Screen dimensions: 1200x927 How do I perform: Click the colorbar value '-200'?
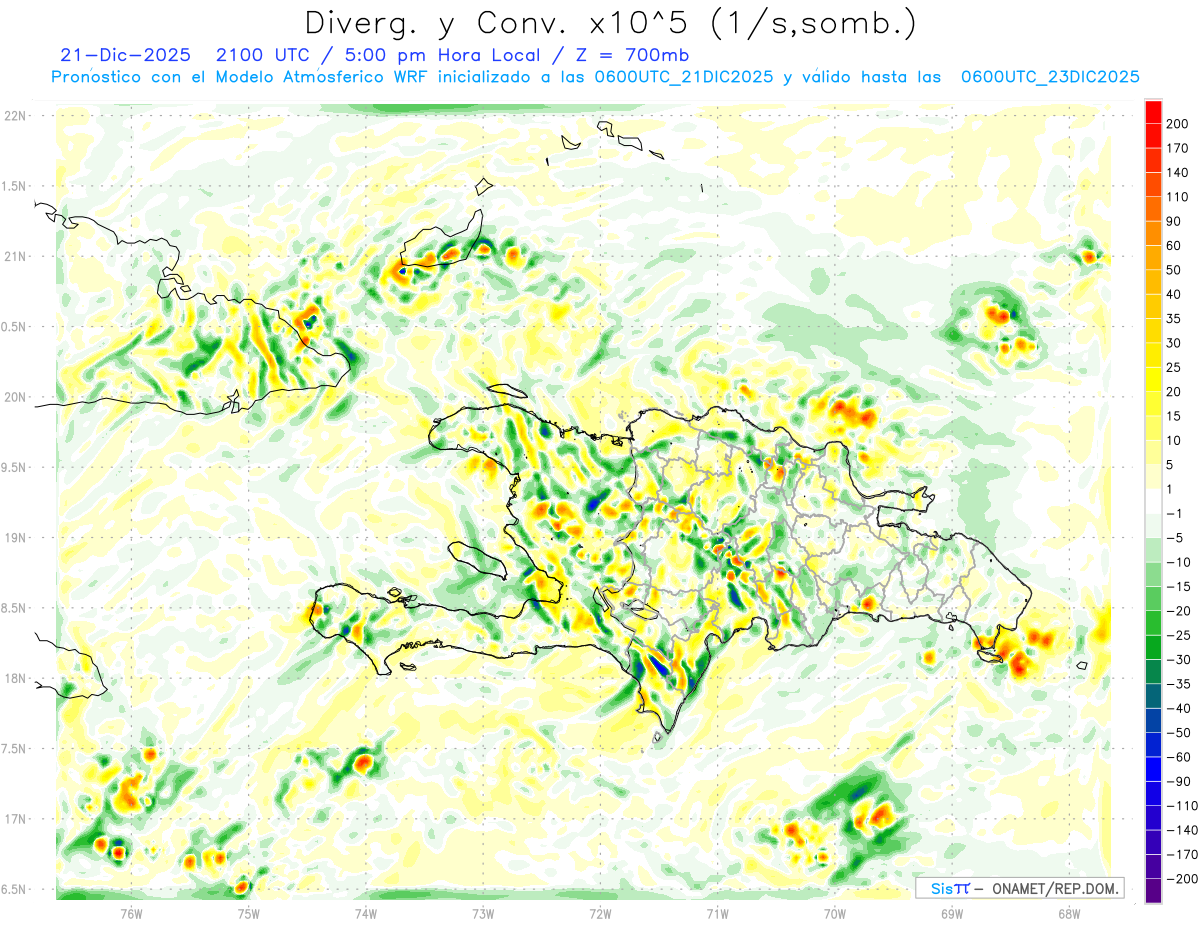[x=1181, y=879]
